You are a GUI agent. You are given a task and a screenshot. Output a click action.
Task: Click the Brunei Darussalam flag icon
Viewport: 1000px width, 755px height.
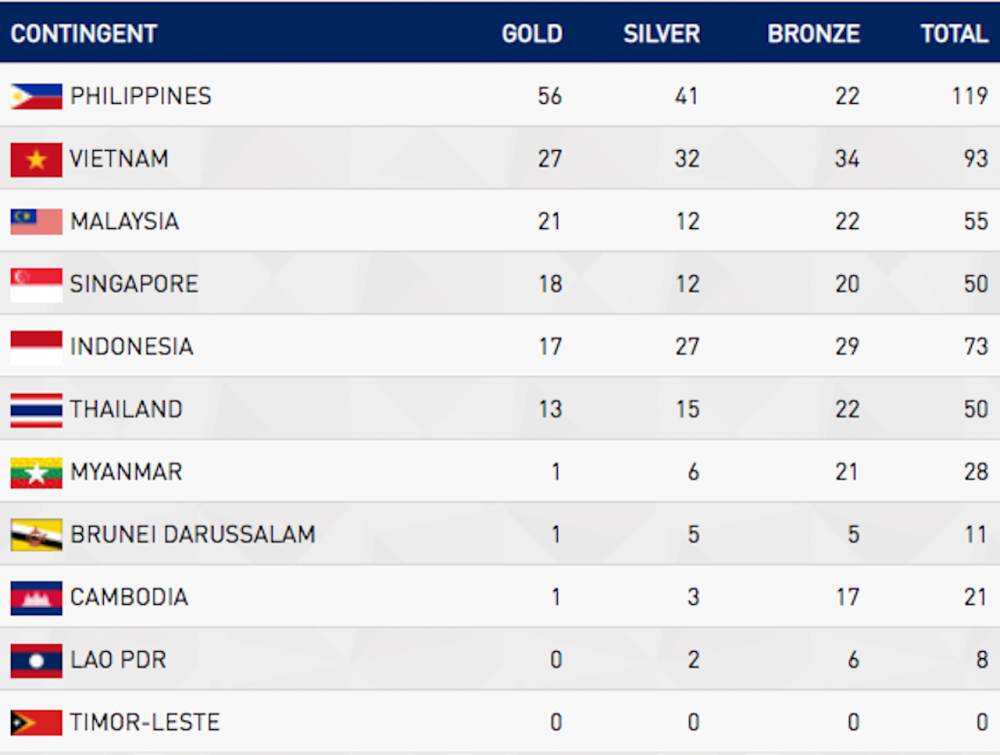36,534
